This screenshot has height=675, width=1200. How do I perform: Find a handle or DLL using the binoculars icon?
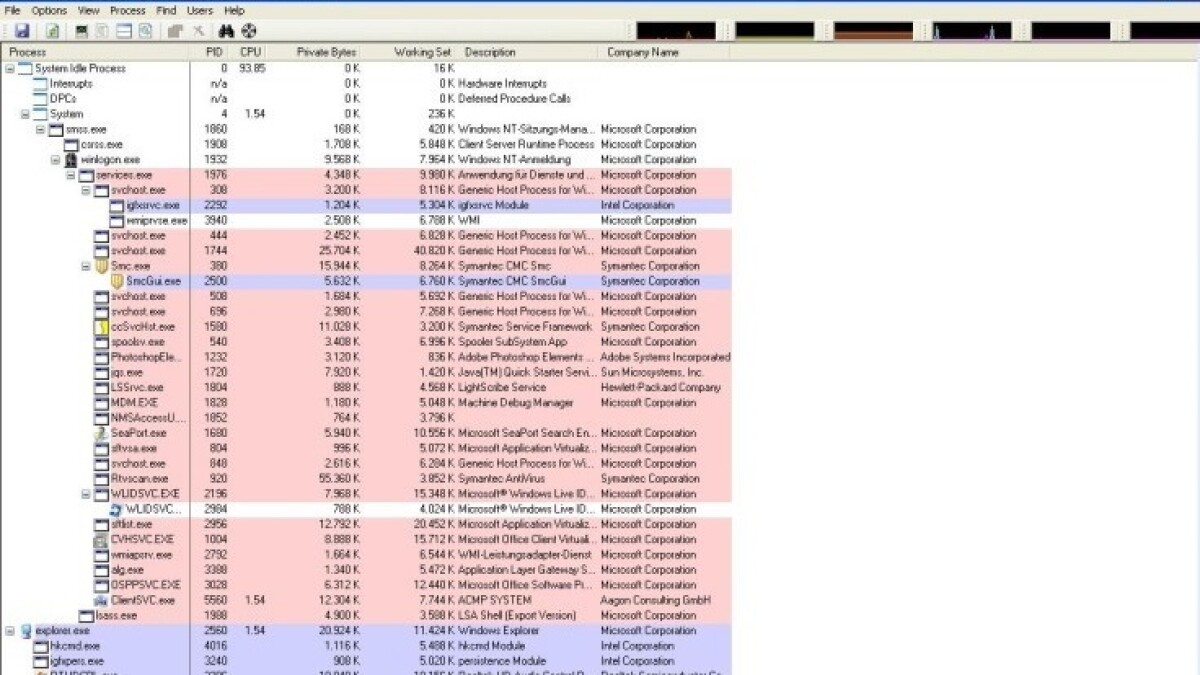tap(228, 31)
